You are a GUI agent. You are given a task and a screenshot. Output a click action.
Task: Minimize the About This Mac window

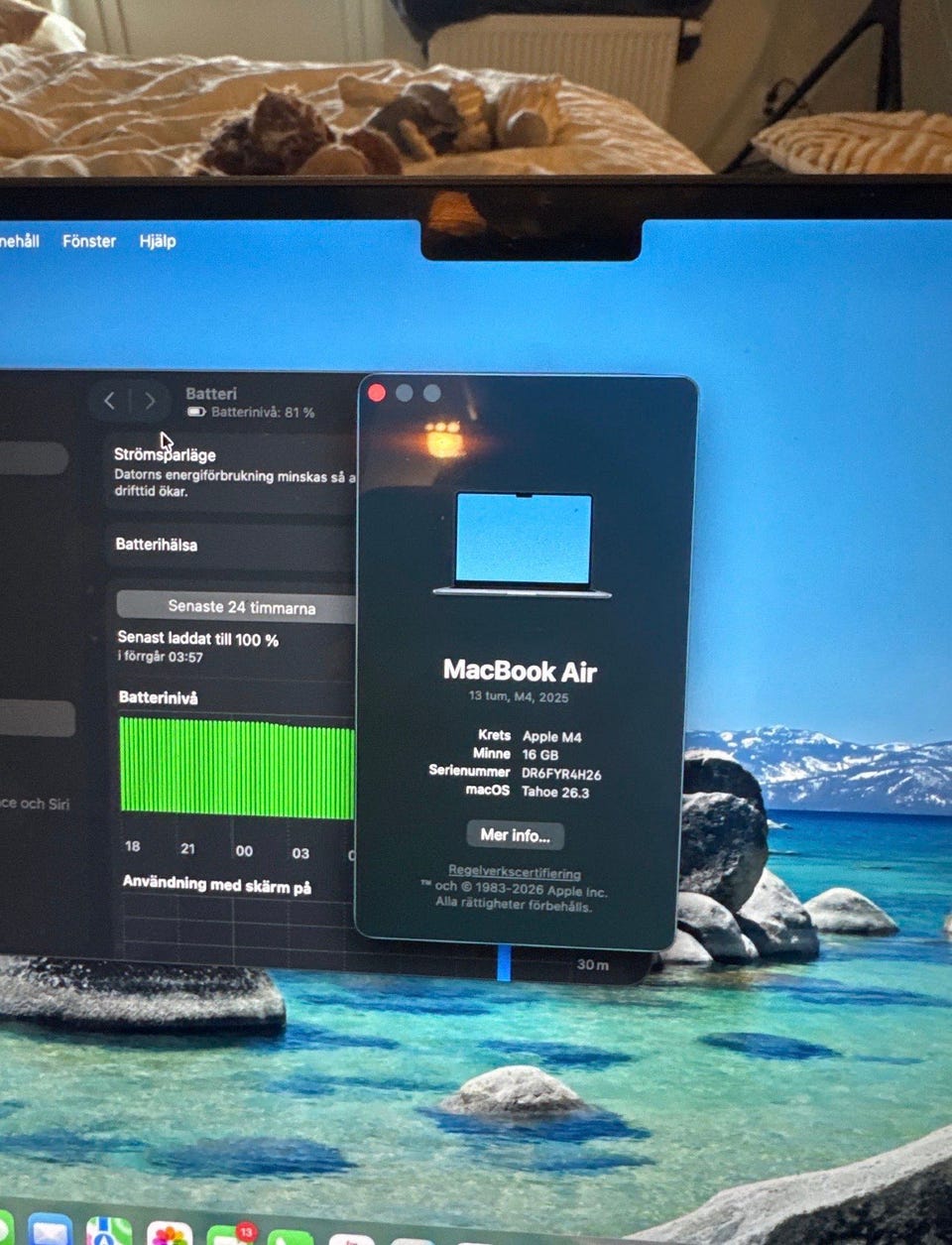tap(404, 393)
